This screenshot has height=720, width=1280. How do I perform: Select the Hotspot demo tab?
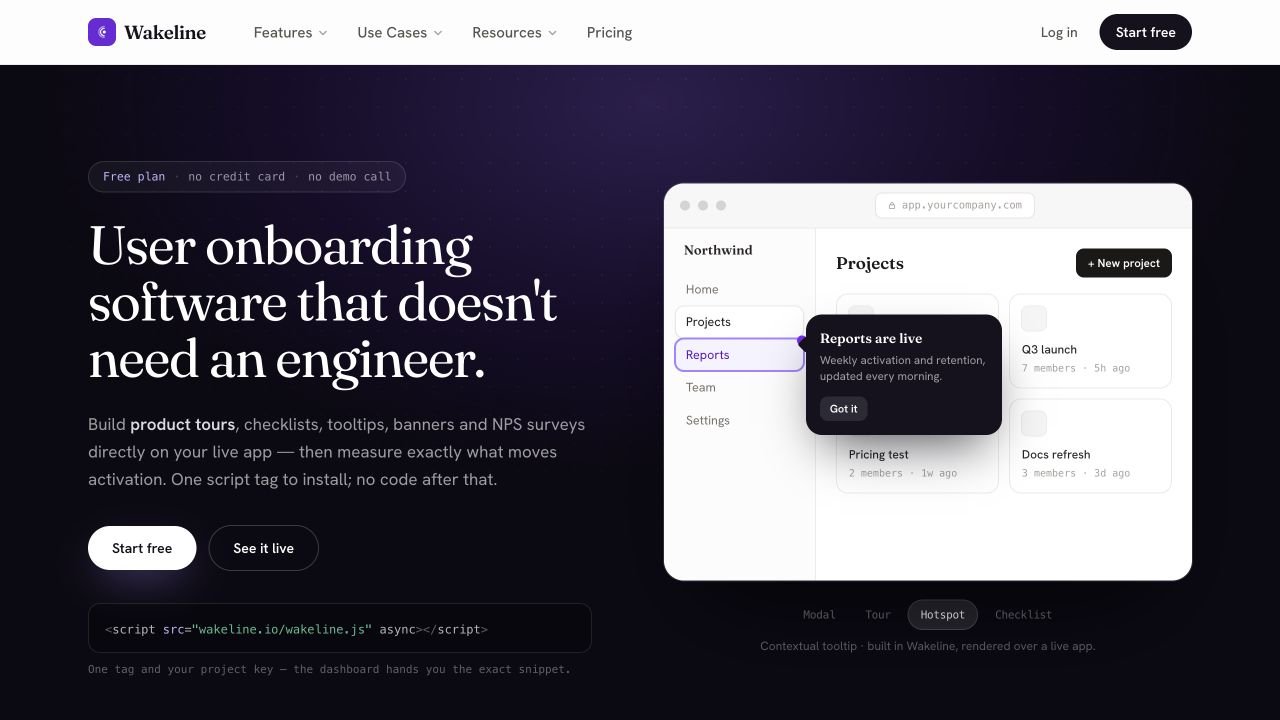click(943, 614)
